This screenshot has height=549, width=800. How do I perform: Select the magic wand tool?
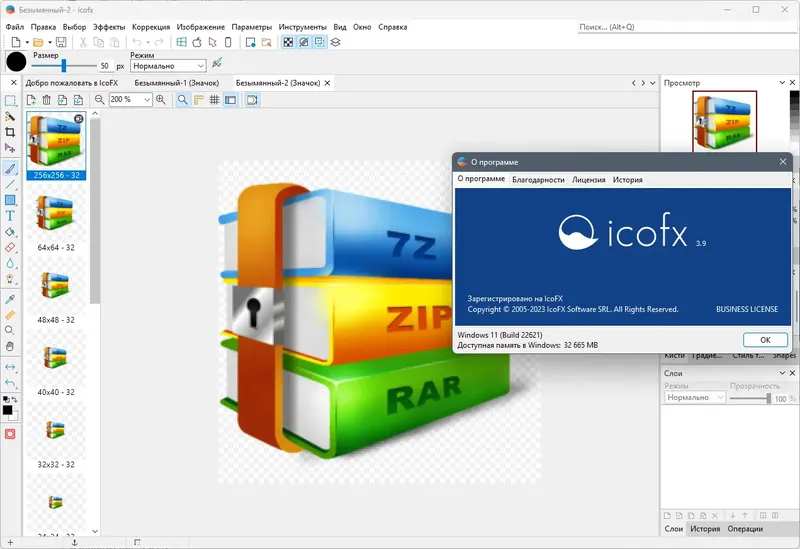tap(10, 116)
